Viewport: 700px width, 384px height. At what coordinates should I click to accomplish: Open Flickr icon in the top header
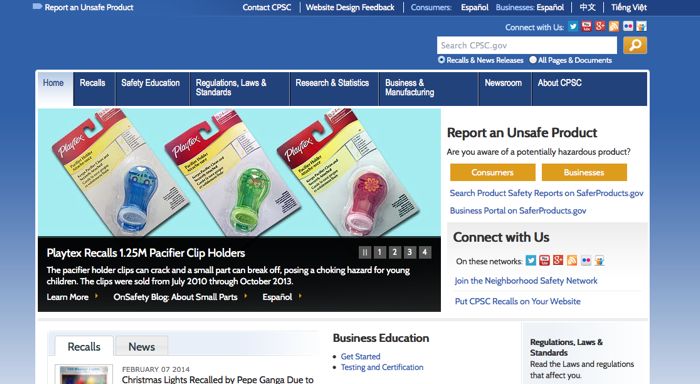point(628,26)
